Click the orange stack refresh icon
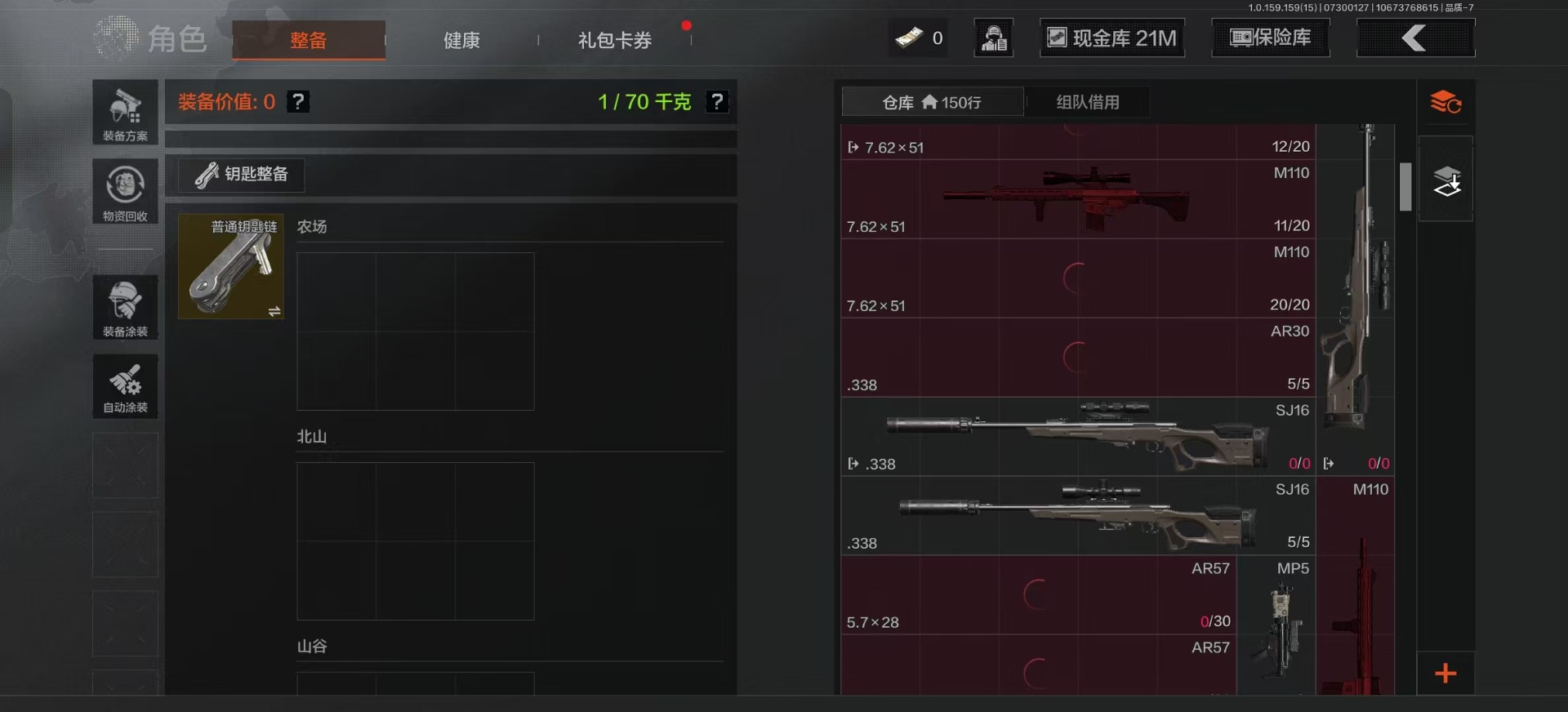Screen dimensions: 1568x712 1445,102
